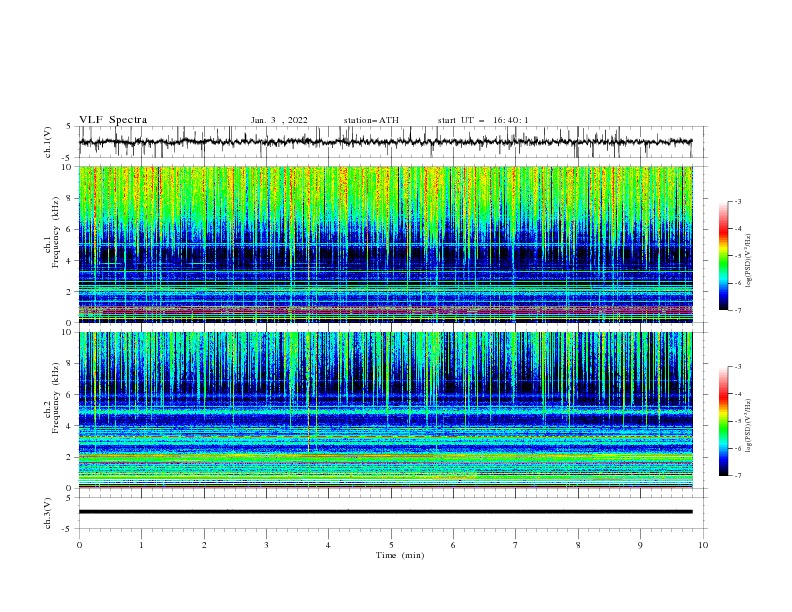Click the "5" tick on ch.1(V) axis
The height and width of the screenshot is (612, 792).
pos(69,126)
